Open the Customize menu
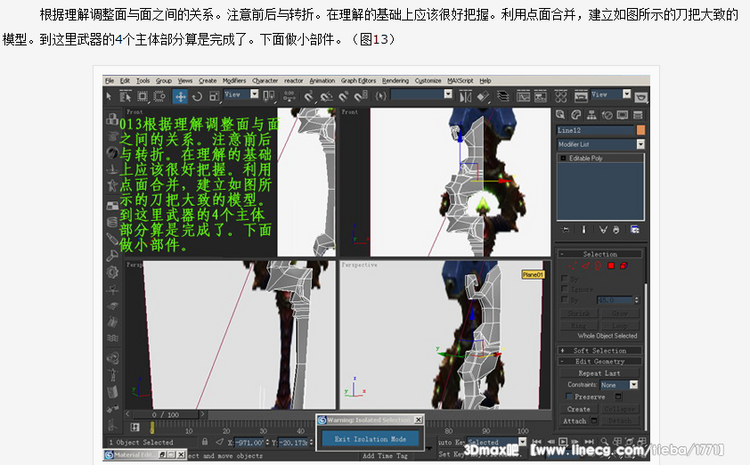The height and width of the screenshot is (465, 750). pyautogui.click(x=428, y=80)
